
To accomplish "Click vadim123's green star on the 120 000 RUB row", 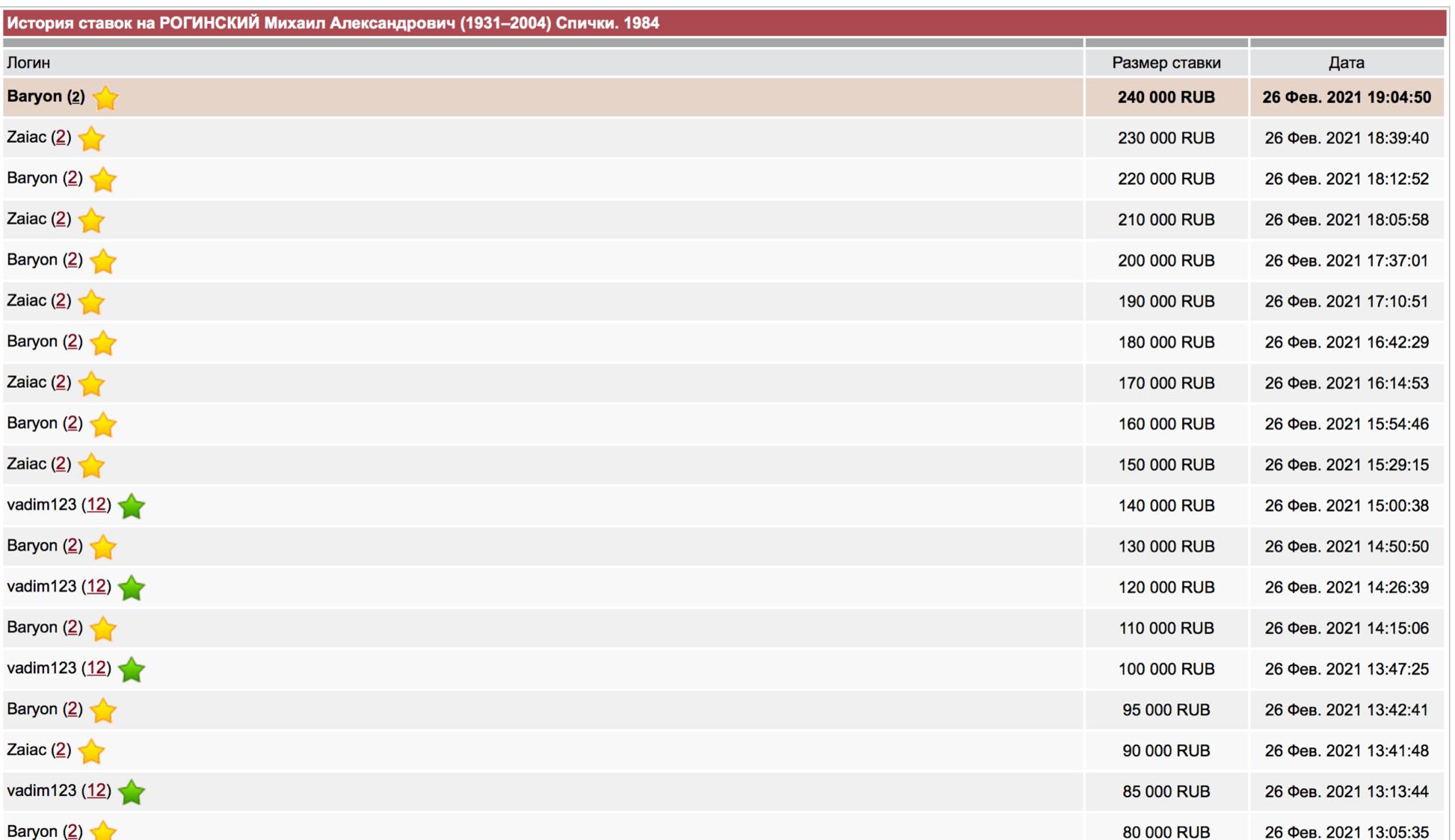I will [x=132, y=588].
